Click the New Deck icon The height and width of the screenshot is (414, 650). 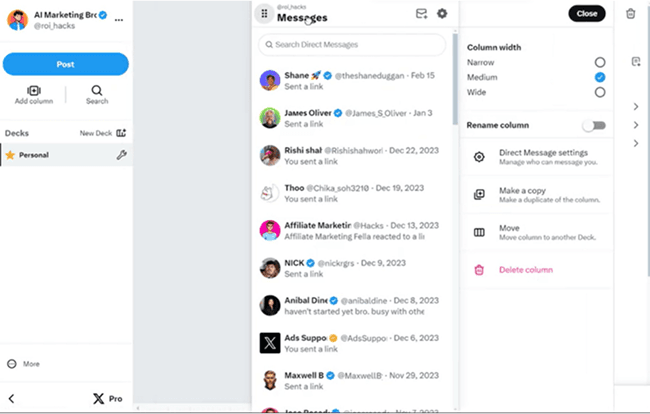(121, 133)
